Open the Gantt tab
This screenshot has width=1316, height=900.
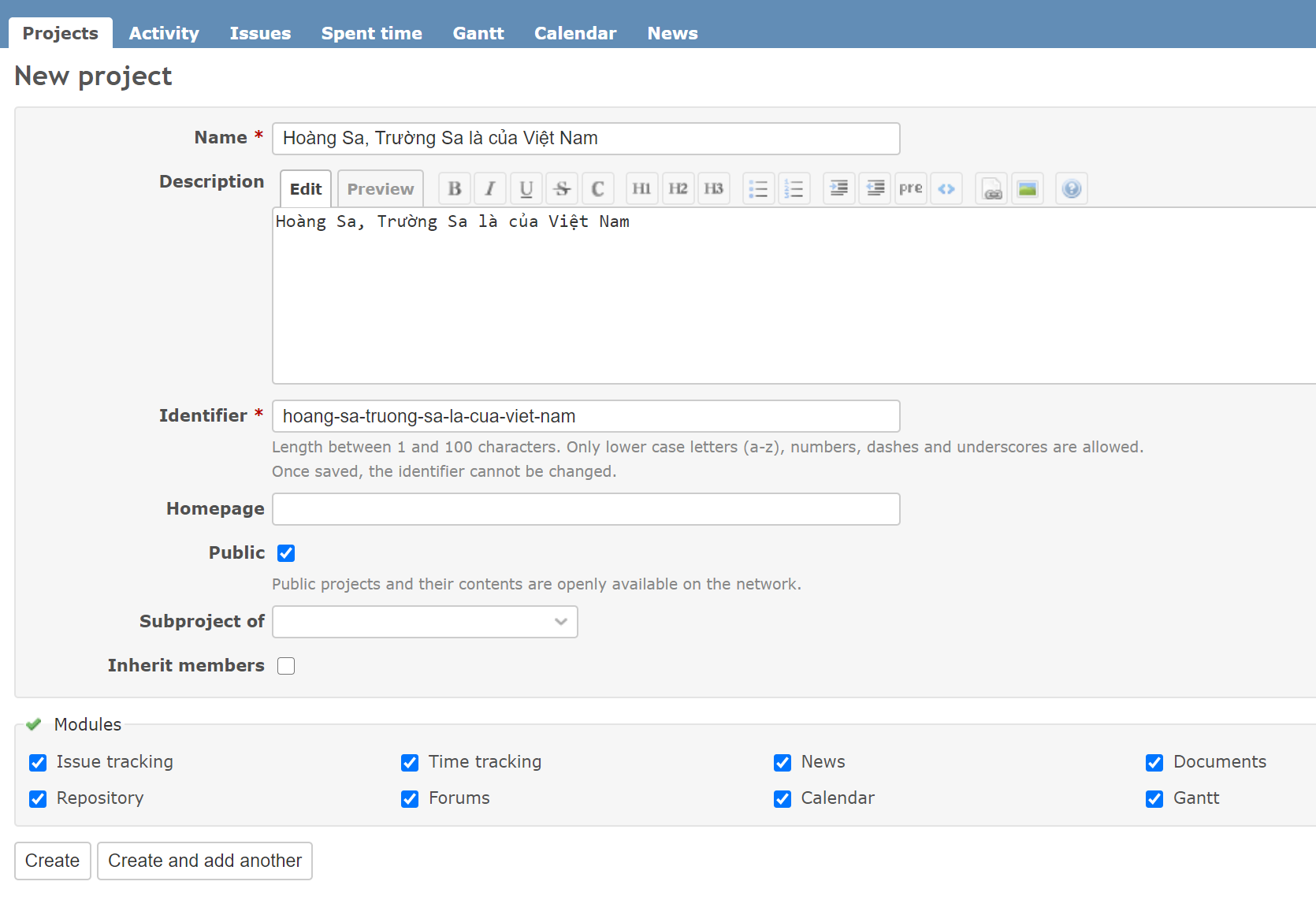tap(478, 33)
